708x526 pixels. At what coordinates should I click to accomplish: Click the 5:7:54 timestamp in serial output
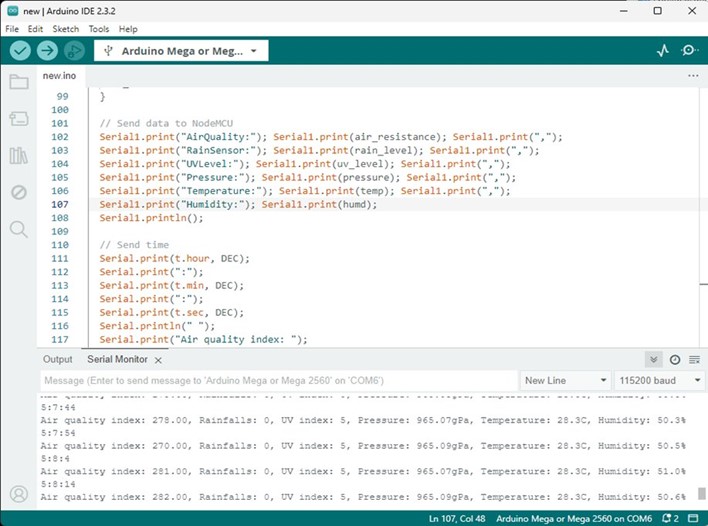[58, 433]
